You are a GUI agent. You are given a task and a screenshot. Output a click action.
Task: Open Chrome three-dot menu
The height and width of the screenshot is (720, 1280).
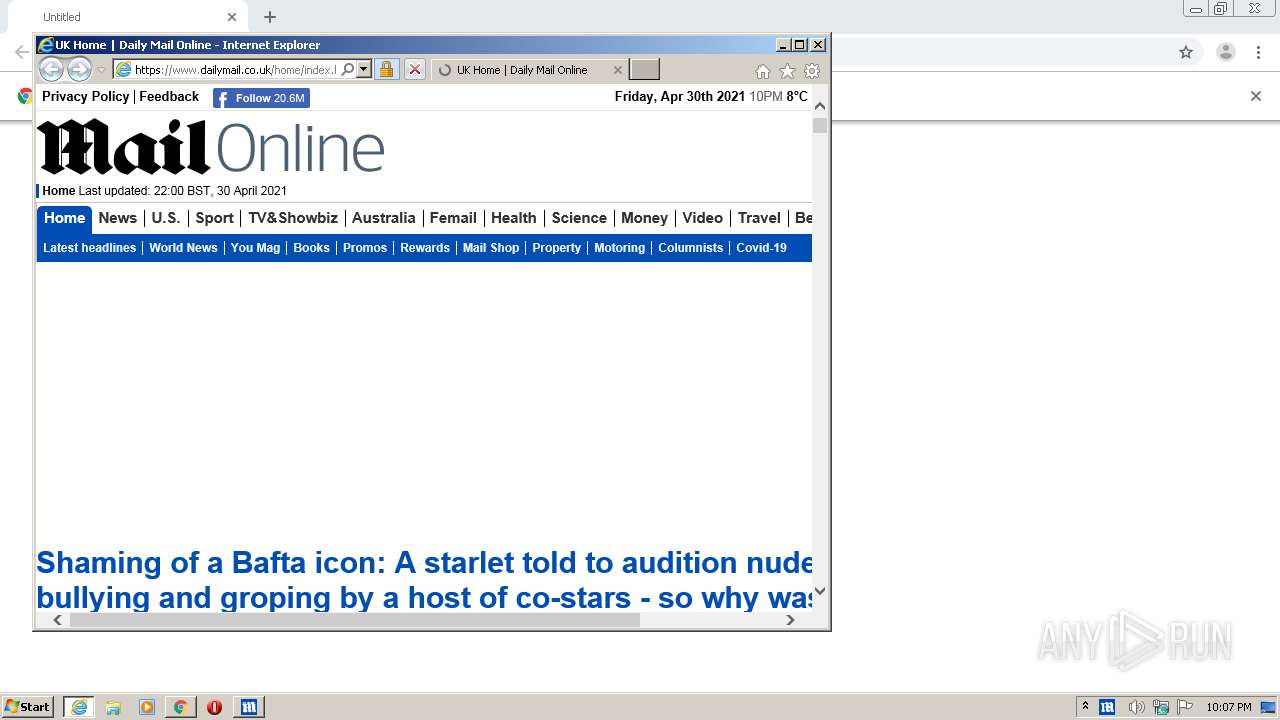[x=1259, y=52]
